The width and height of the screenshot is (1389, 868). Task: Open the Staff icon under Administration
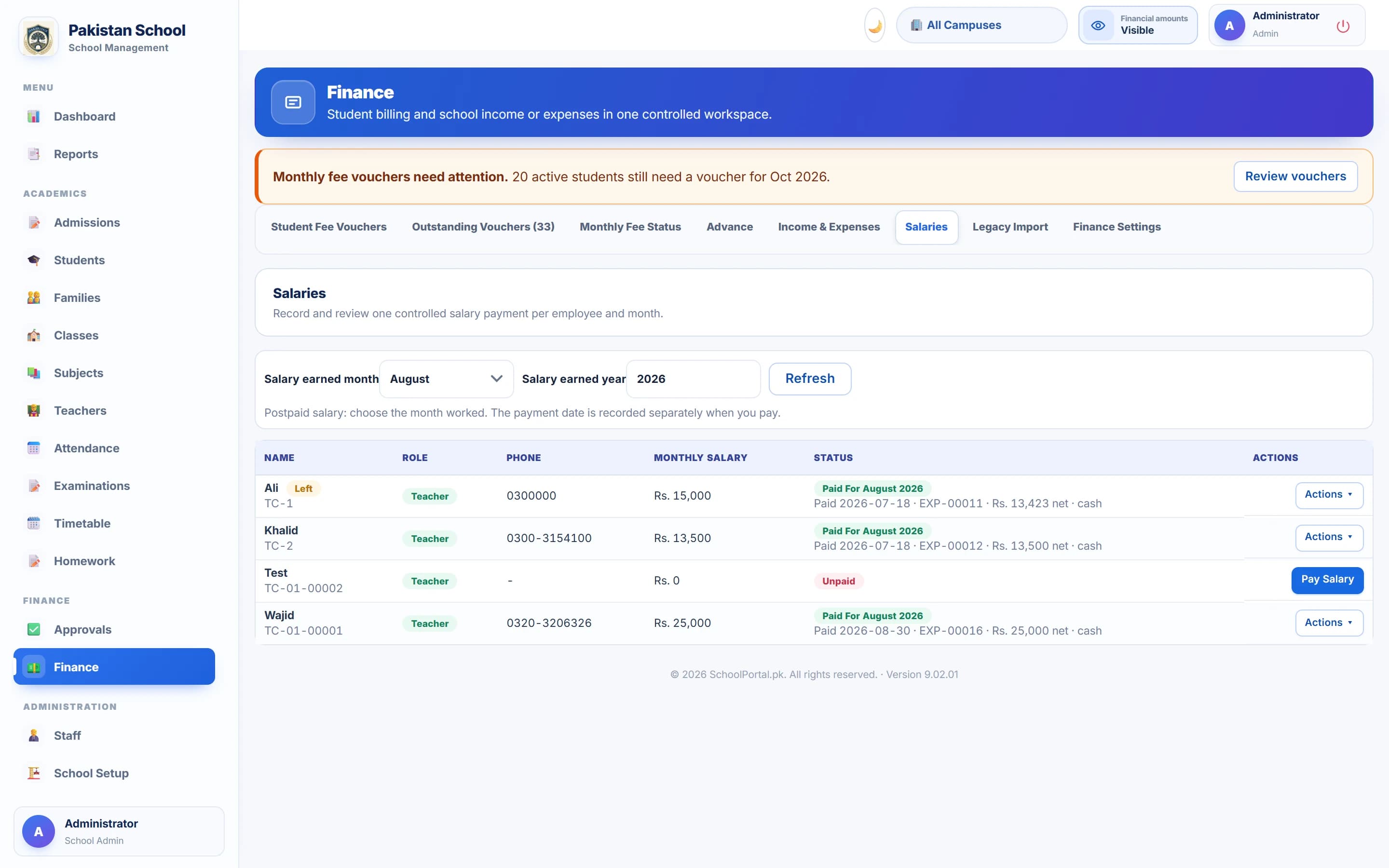(x=33, y=736)
